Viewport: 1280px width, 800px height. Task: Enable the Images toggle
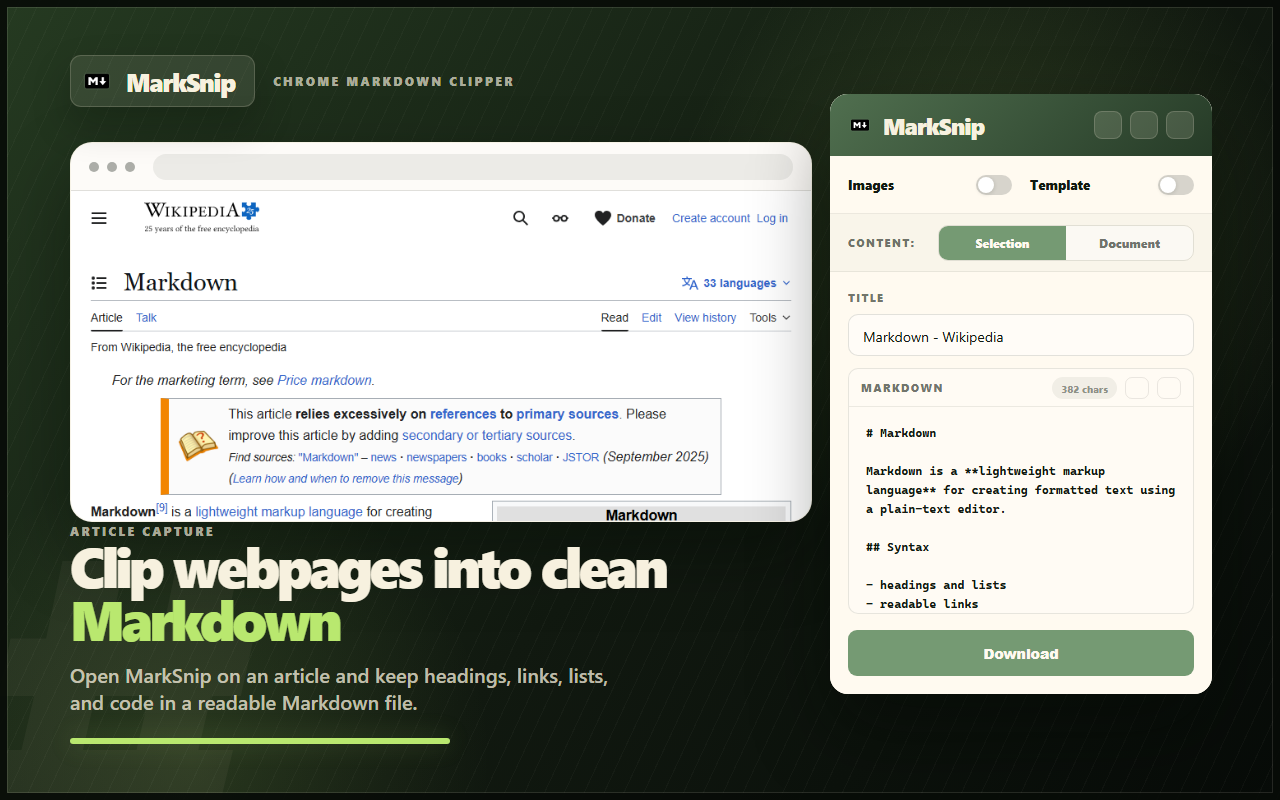(994, 185)
